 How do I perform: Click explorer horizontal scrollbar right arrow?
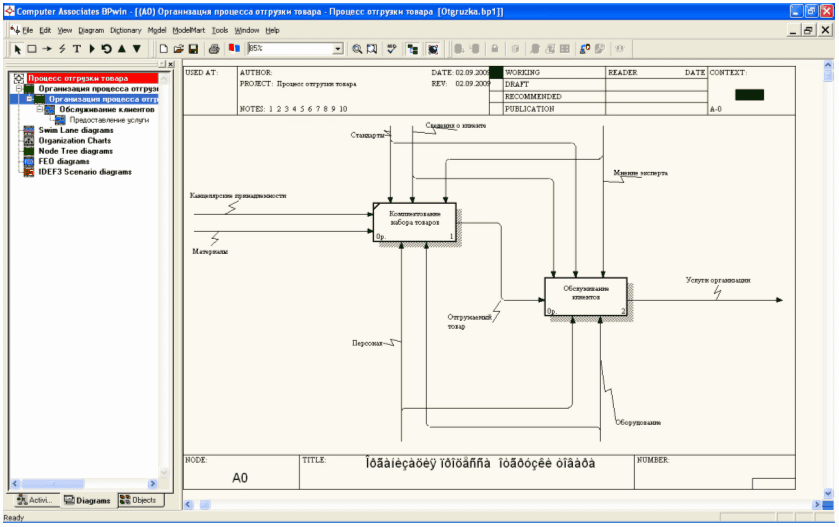152,484
